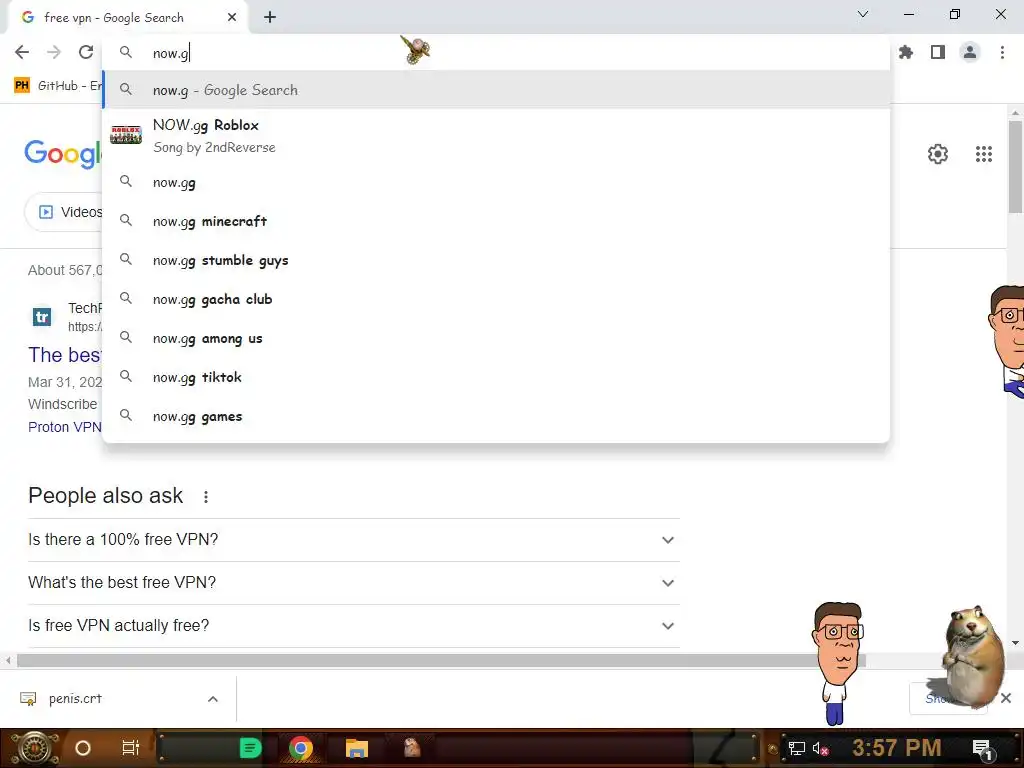Open the hamster app taskbar icon
The image size is (1024, 768).
(412, 748)
